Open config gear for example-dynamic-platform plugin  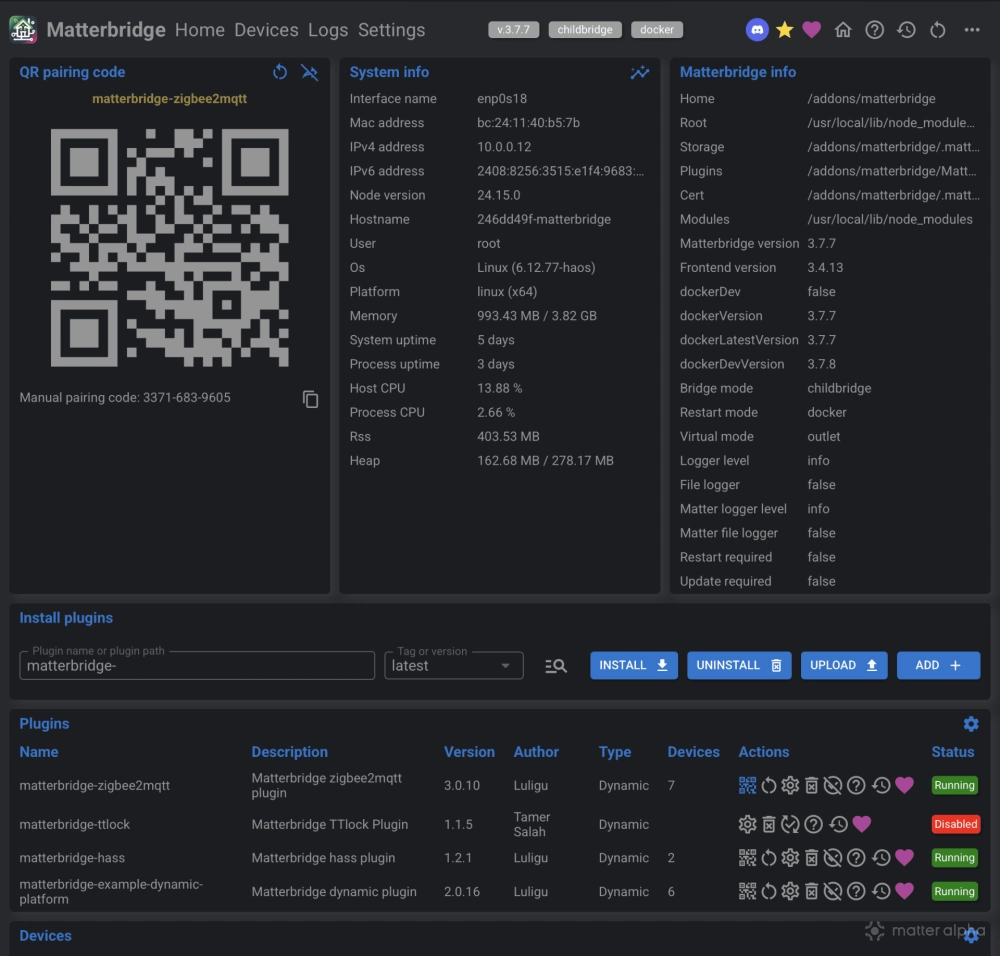790,891
